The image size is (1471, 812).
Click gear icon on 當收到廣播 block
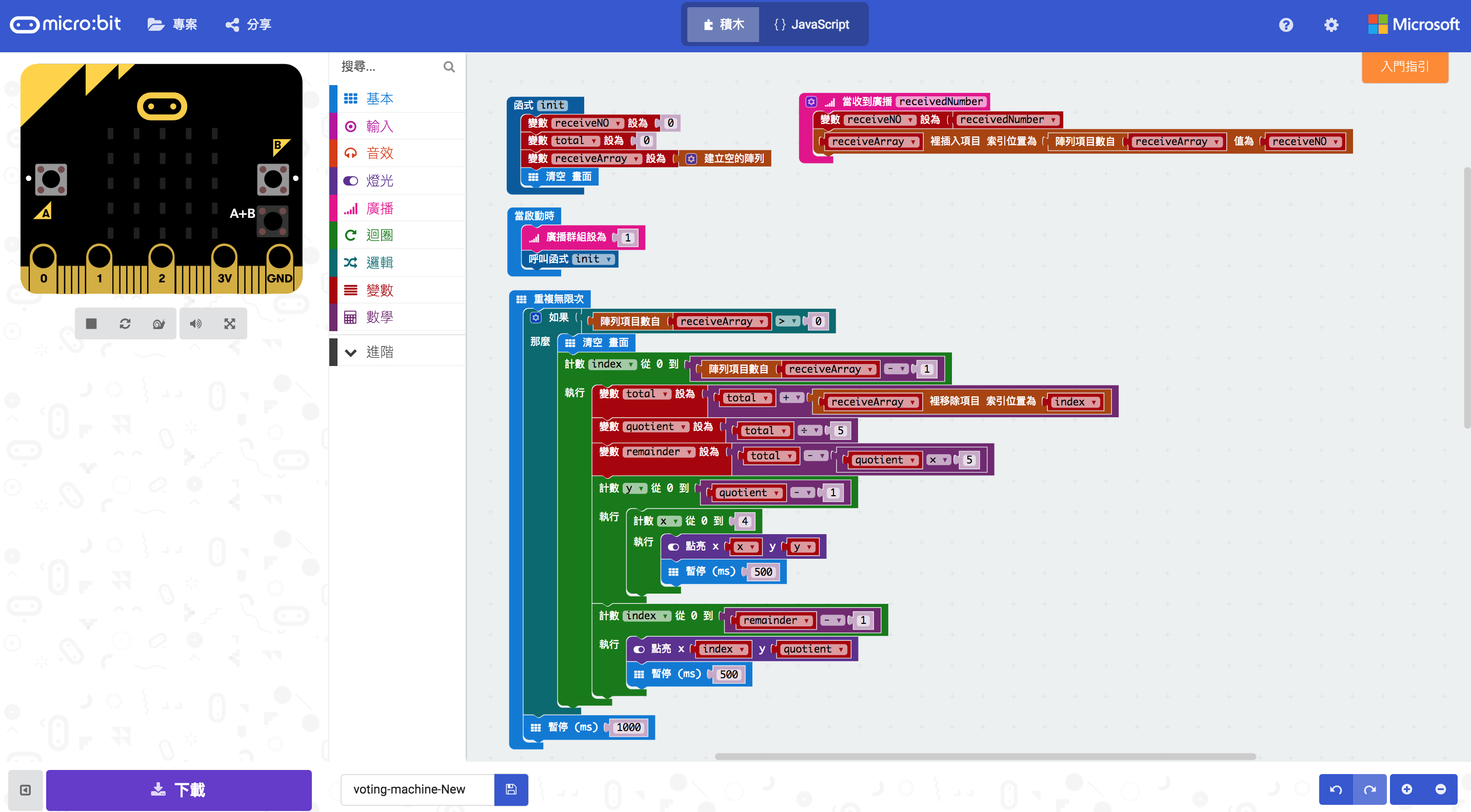(811, 101)
